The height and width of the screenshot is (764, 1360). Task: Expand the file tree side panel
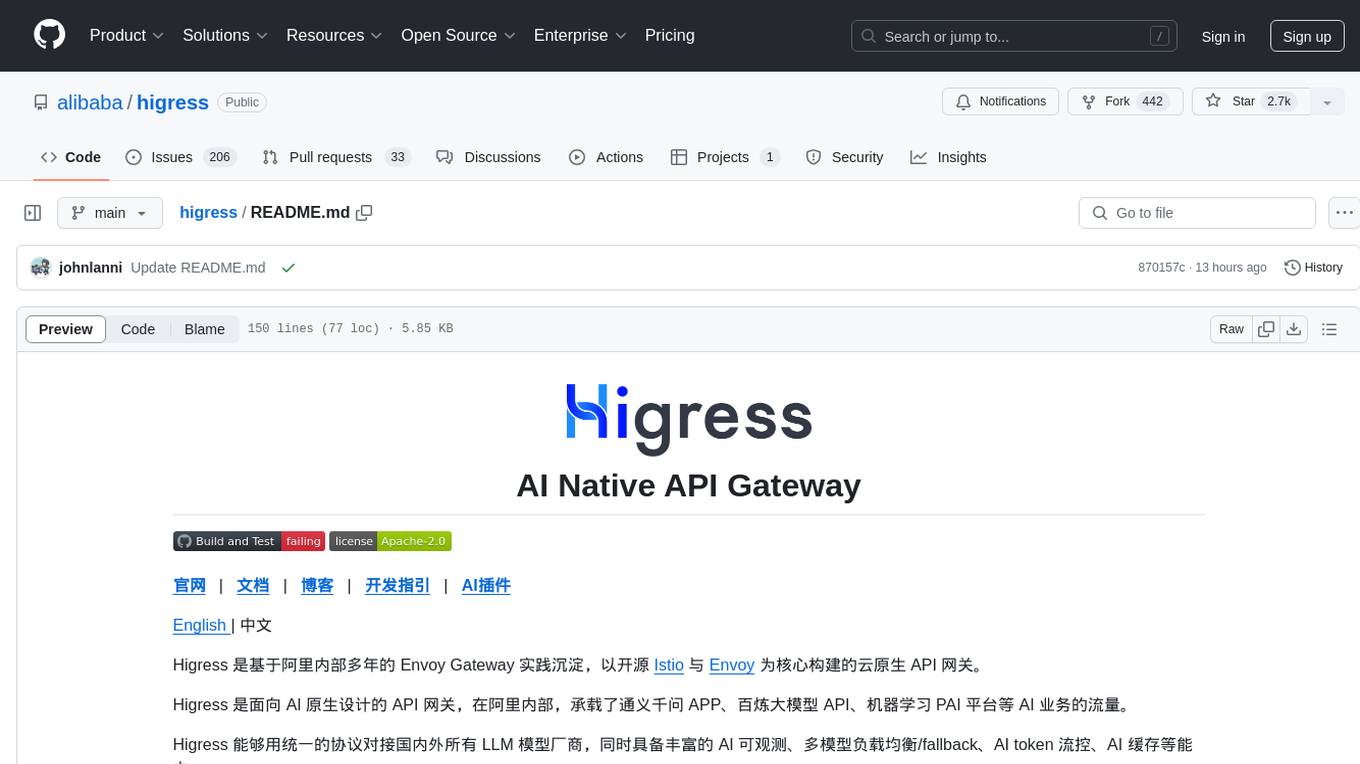[33, 213]
